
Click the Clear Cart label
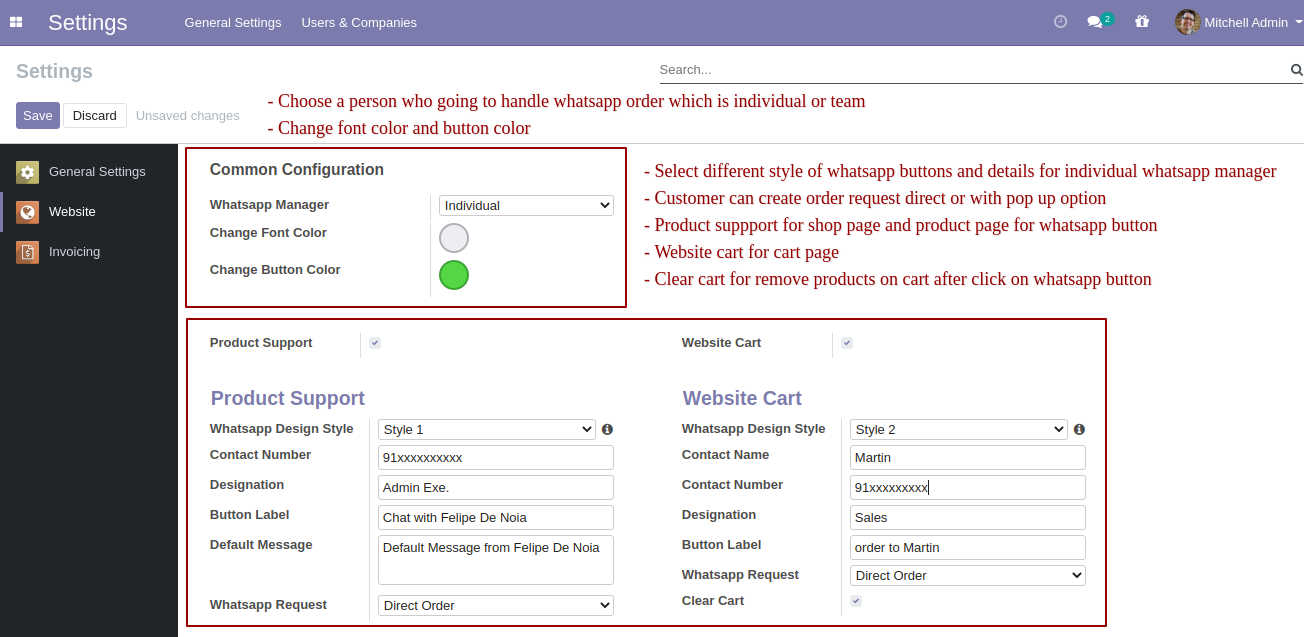tap(713, 601)
